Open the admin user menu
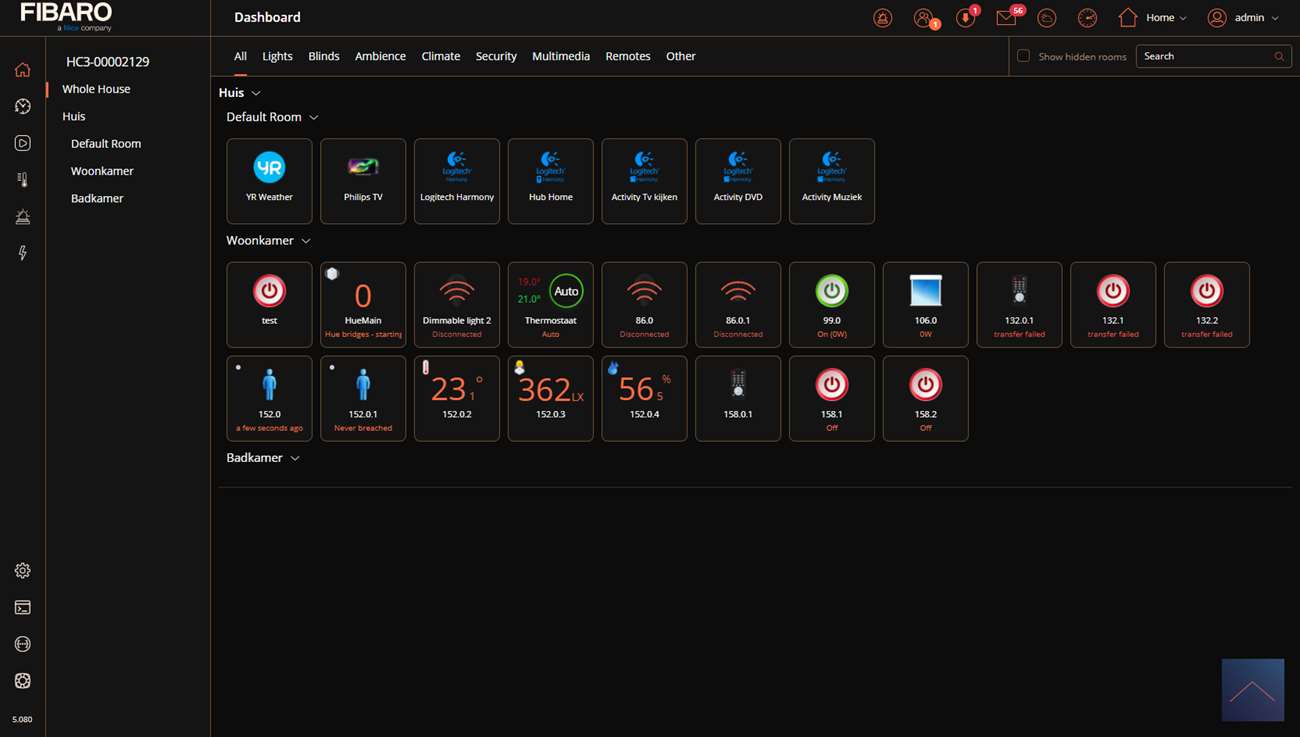Viewport: 1300px width, 737px height. pos(1243,18)
